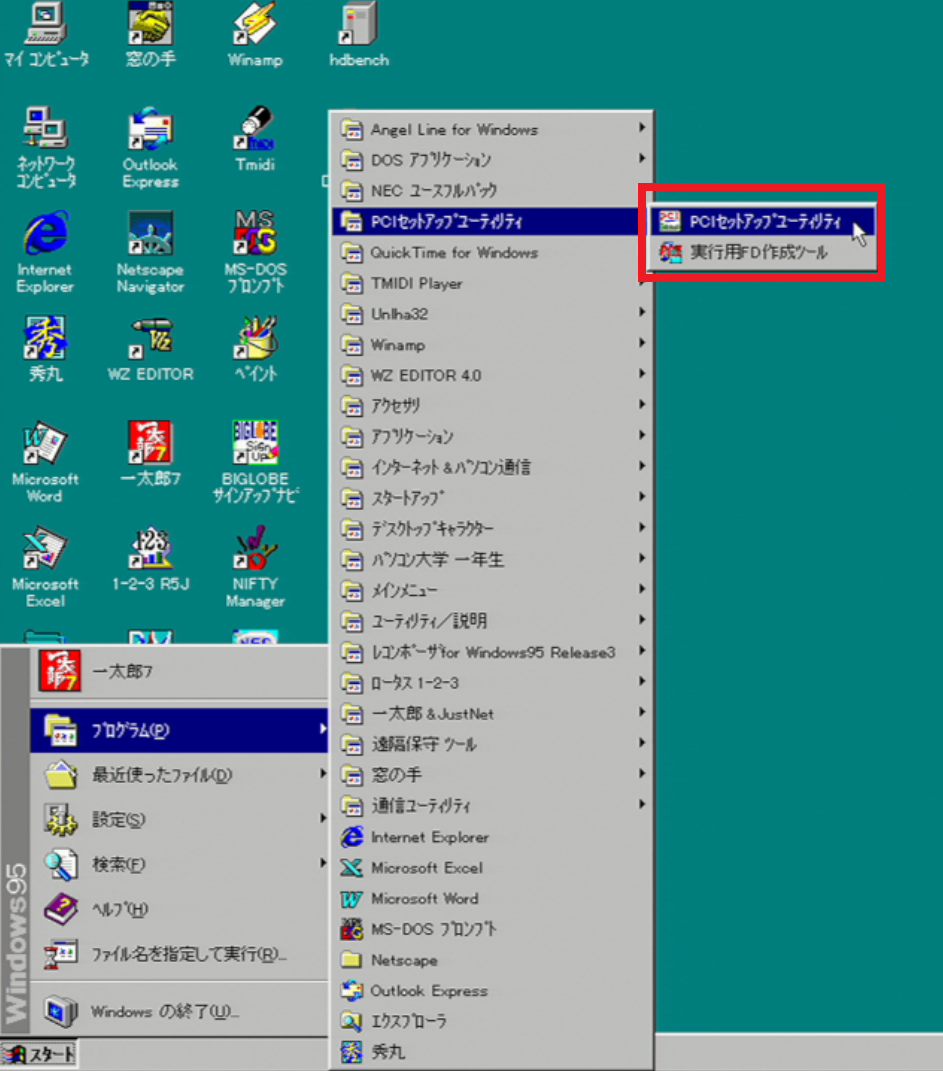Expand the ロータス 1-2-3 program group
943x1071 pixels.
click(492, 683)
